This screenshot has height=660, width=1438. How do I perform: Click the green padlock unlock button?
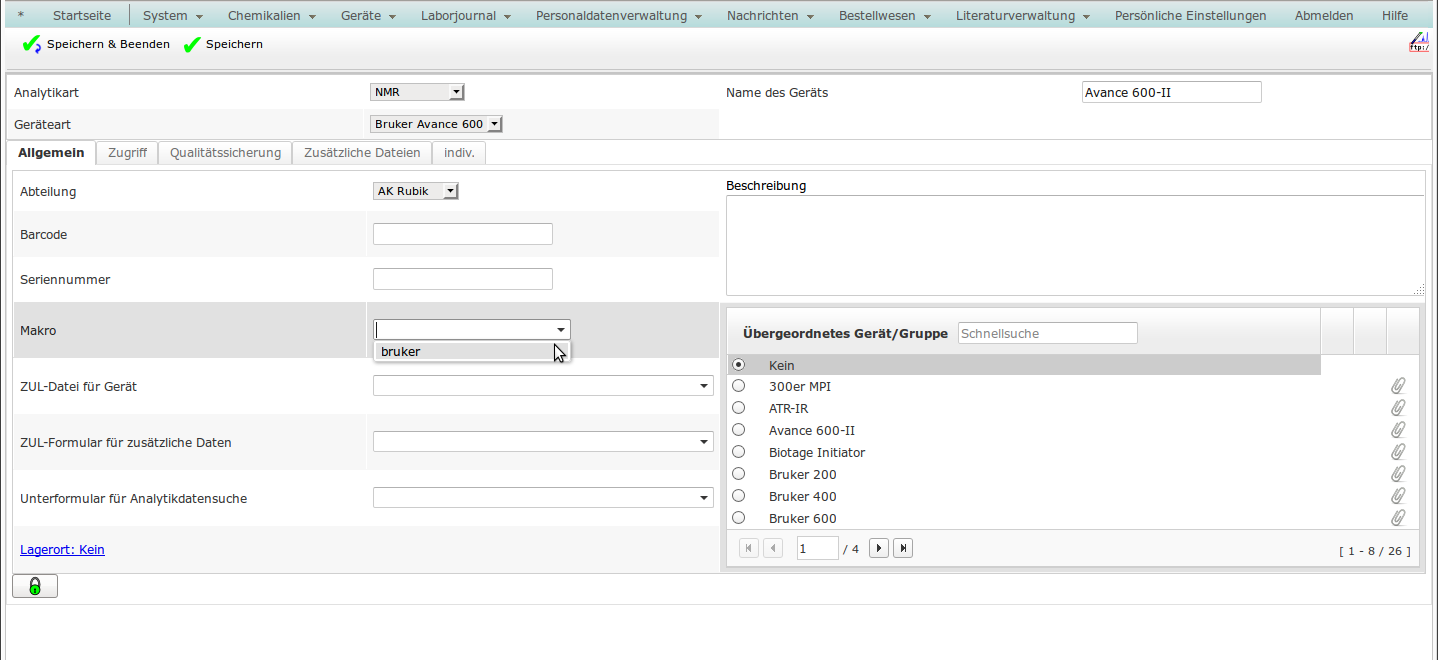[x=35, y=586]
